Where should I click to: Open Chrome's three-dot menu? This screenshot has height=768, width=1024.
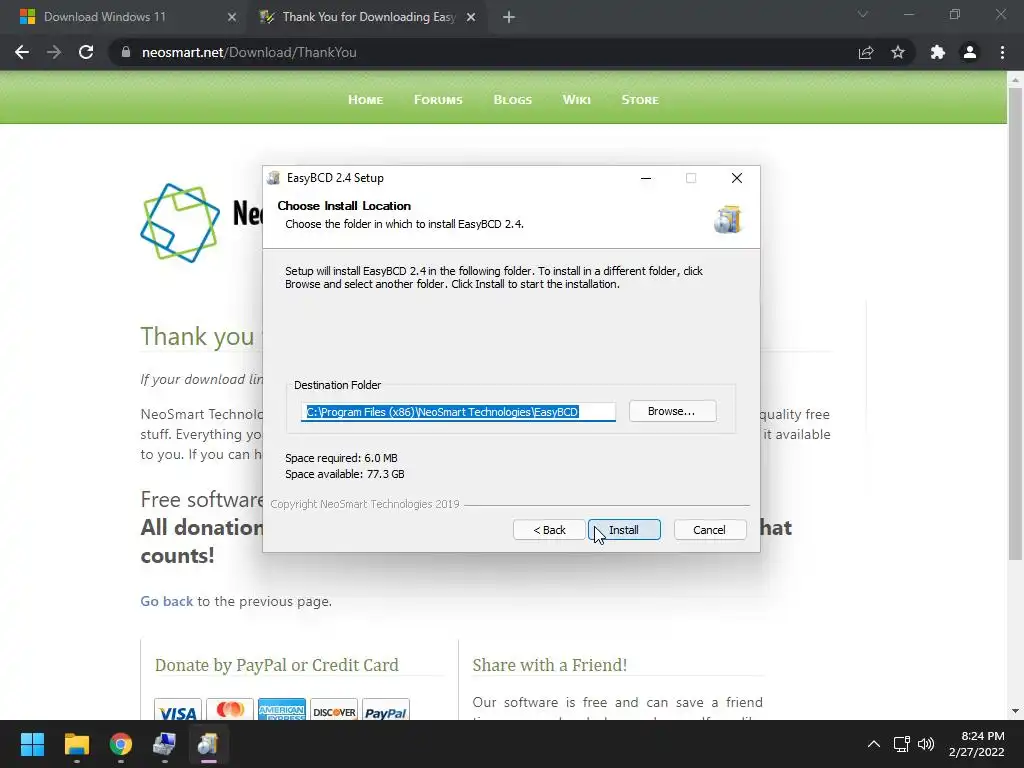point(1002,52)
